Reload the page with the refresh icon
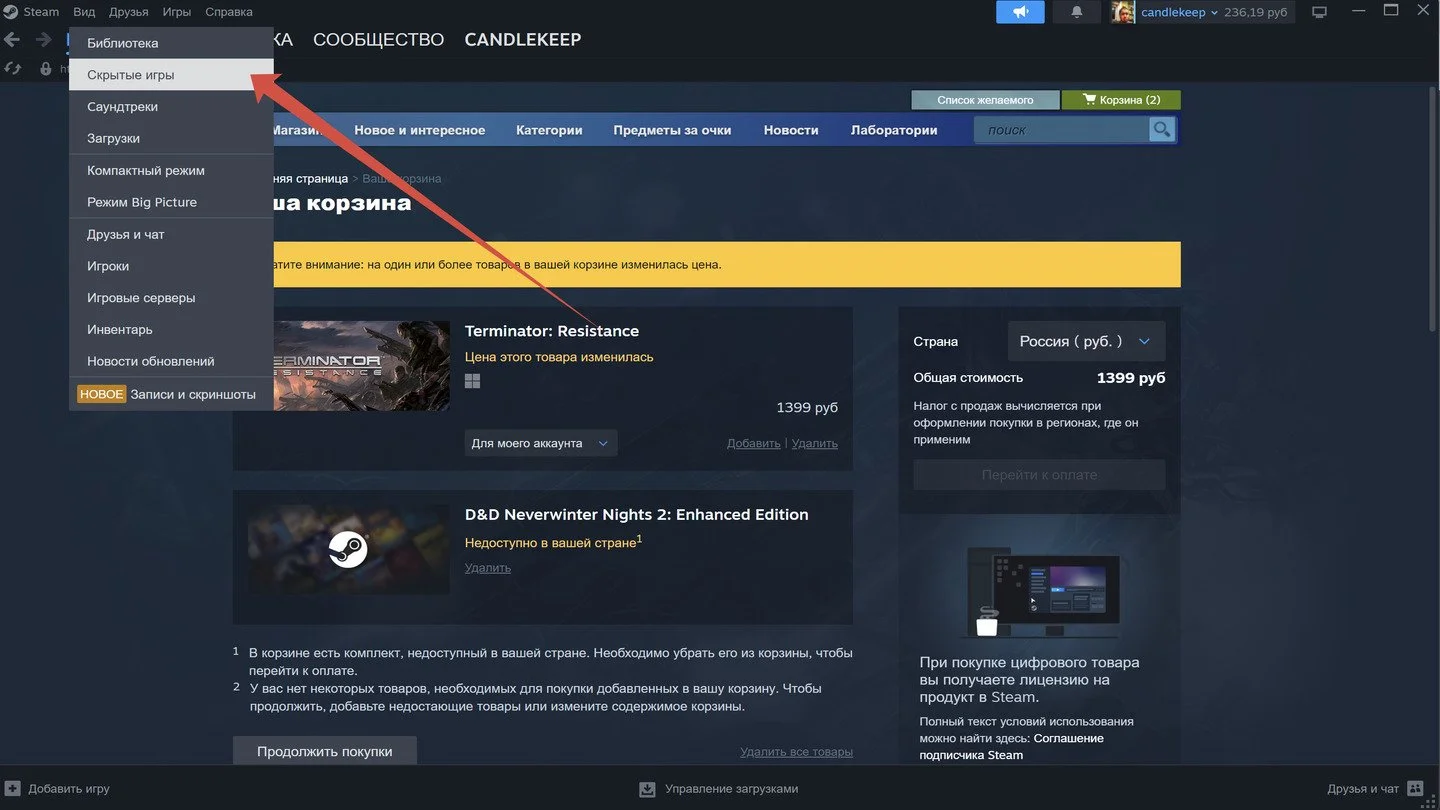Screen dimensions: 1440x810 tap(13, 69)
